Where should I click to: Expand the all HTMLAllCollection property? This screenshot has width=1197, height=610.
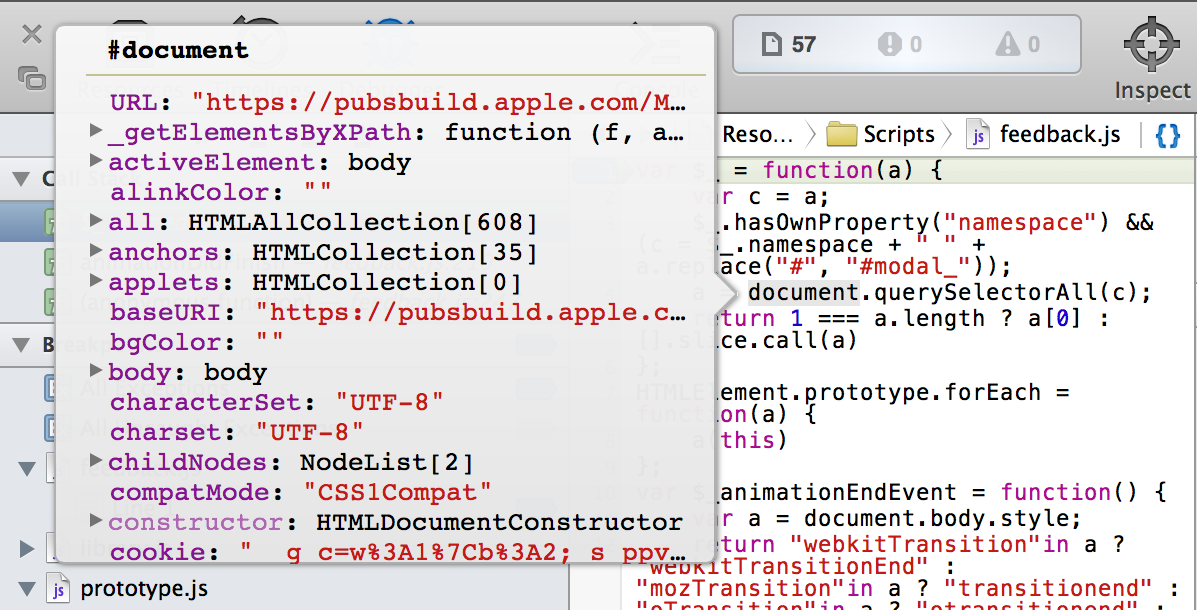click(x=96, y=221)
